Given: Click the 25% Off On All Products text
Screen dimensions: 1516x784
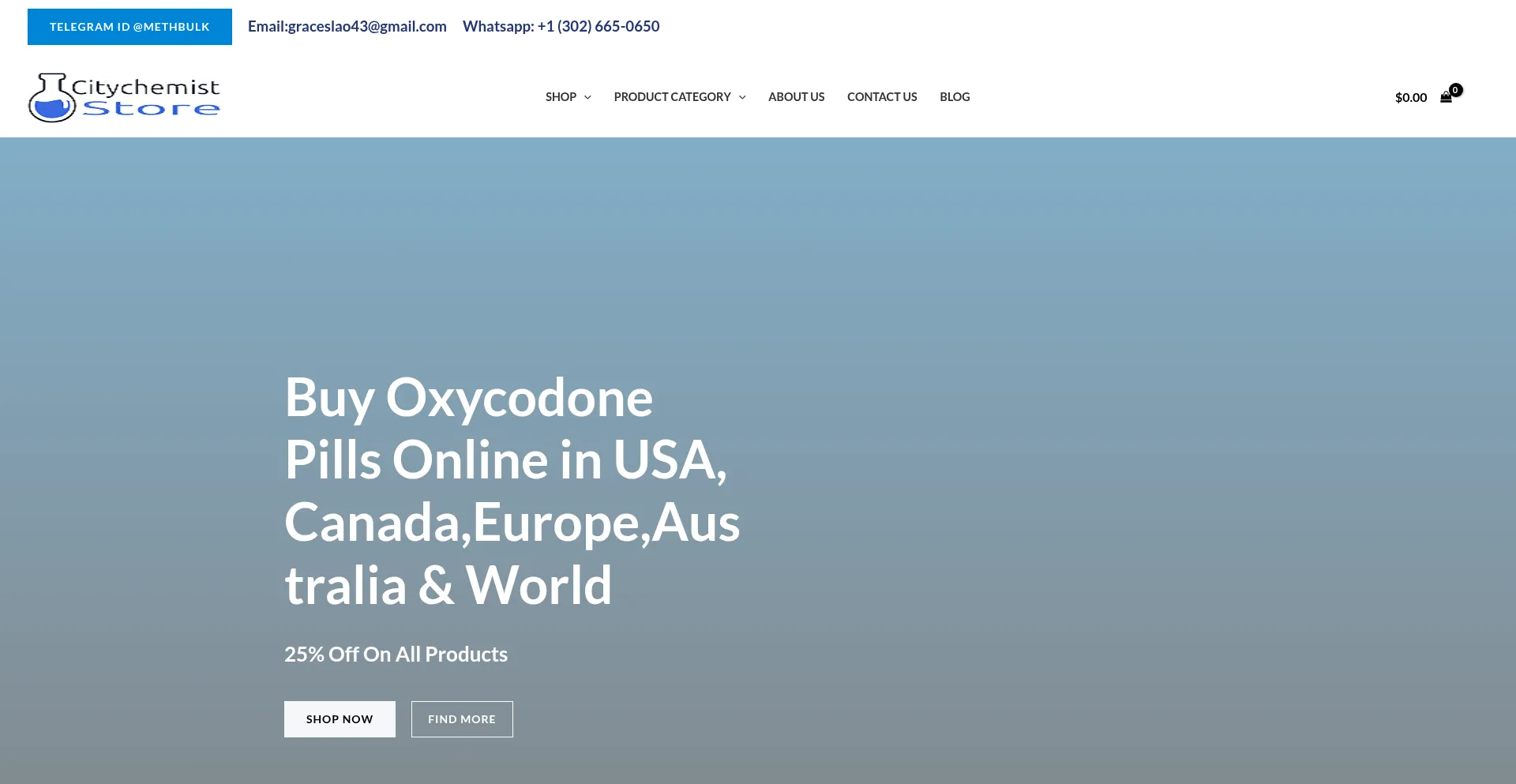Looking at the screenshot, I should coord(396,655).
